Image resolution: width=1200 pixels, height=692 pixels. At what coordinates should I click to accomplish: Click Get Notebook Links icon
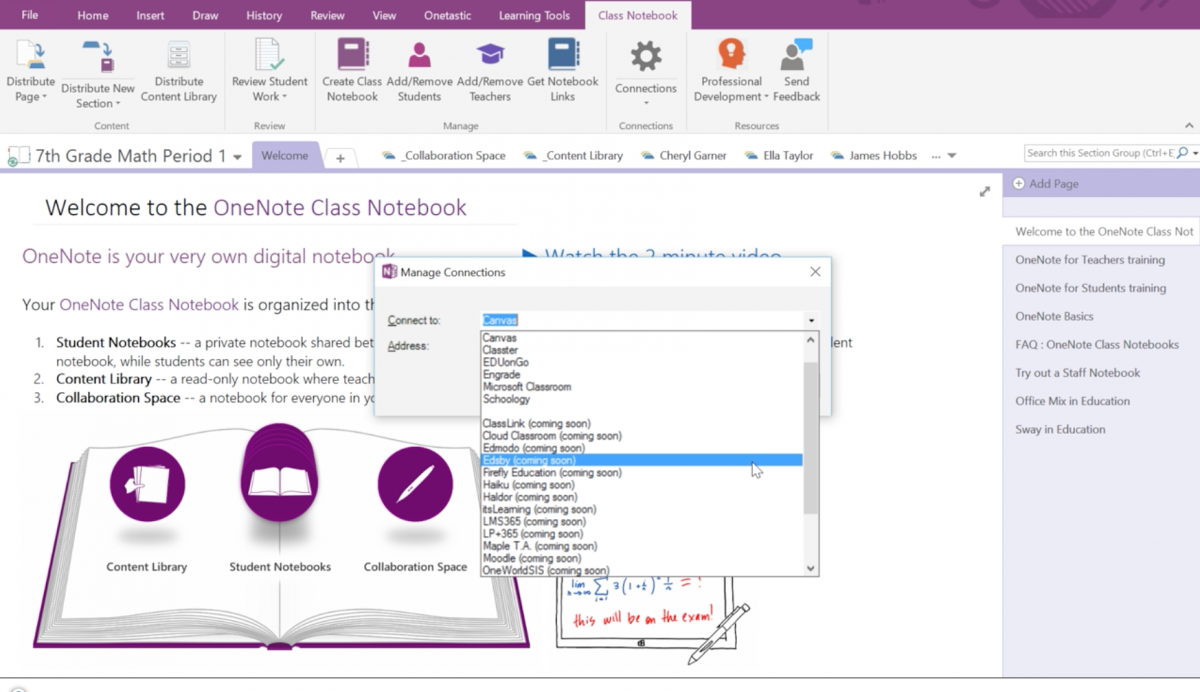coord(563,54)
